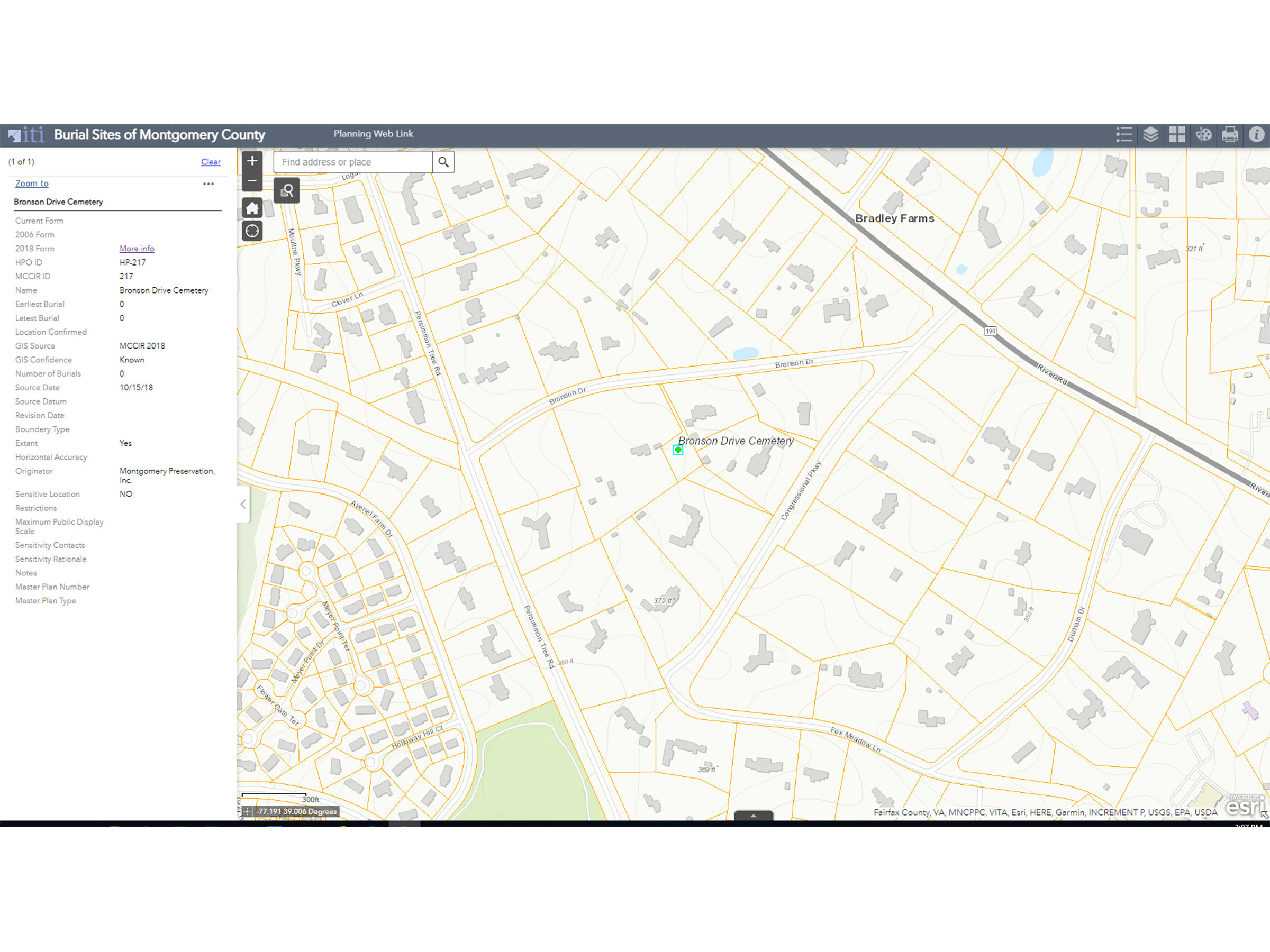Click the Fox Meadow Ln road label
Screen dimensions: 1270x952
tap(856, 740)
